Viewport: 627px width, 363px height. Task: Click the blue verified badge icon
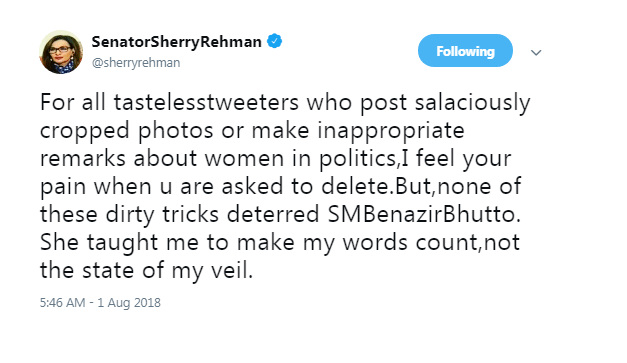(274, 41)
